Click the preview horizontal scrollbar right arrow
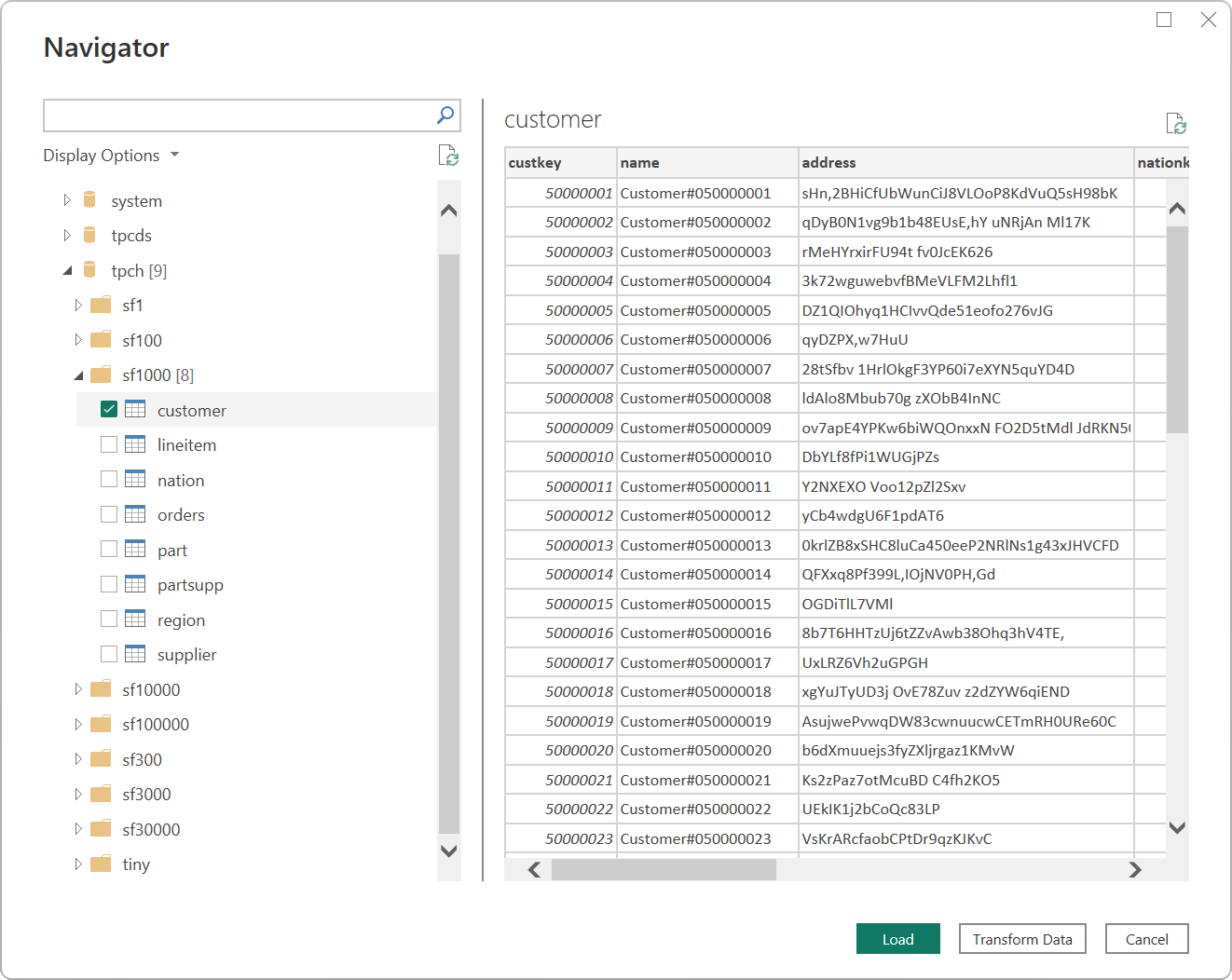The width and height of the screenshot is (1232, 980). coord(1134,869)
